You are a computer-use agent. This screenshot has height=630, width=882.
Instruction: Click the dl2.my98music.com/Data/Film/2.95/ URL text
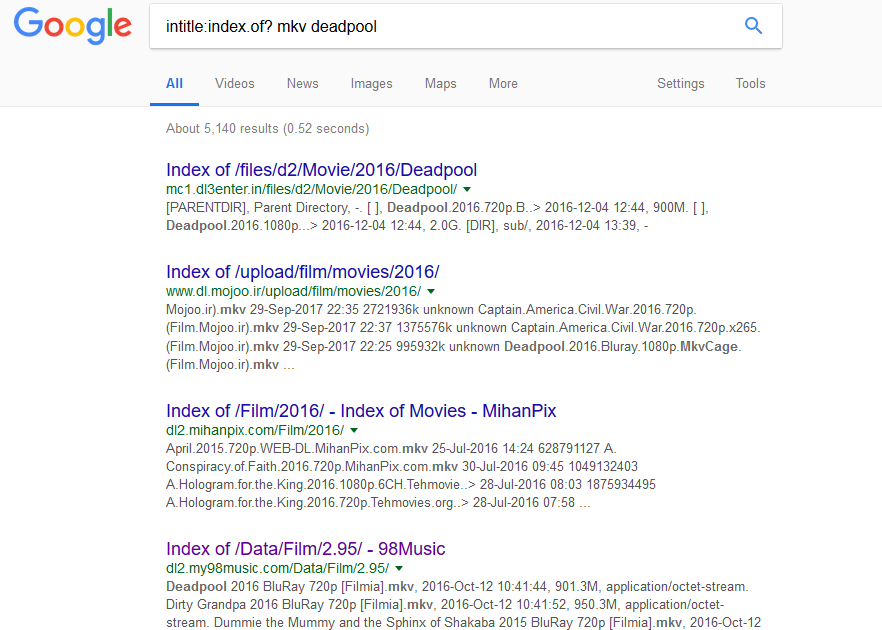coord(277,568)
